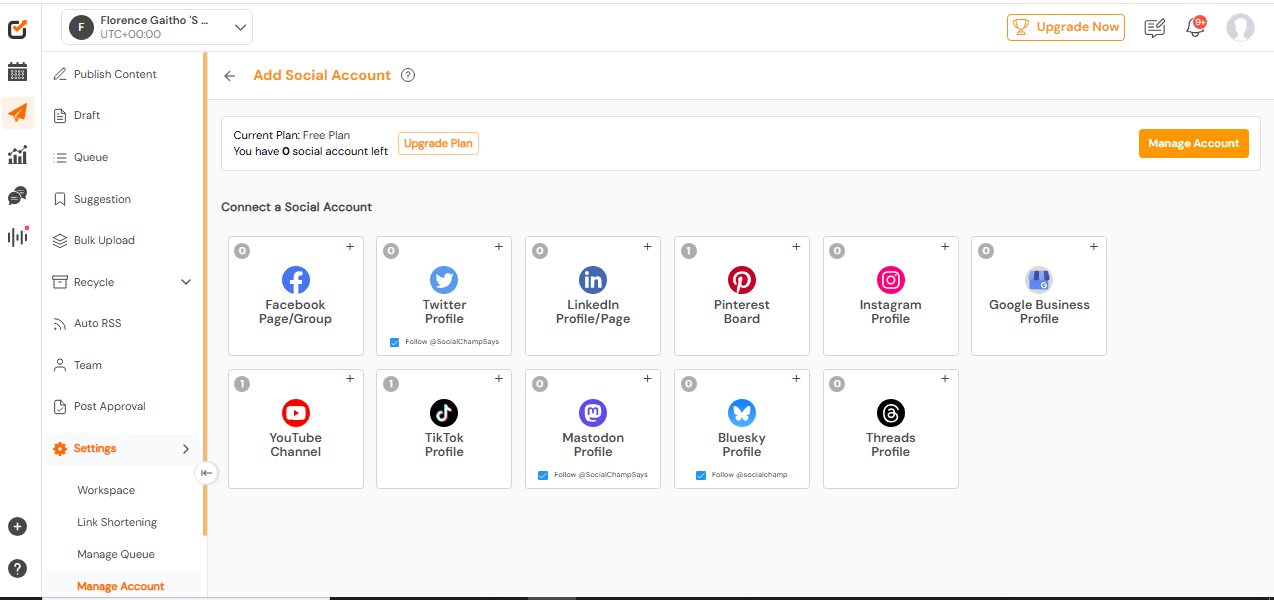1274x600 pixels.
Task: Open the user profile avatar
Action: tap(1240, 27)
